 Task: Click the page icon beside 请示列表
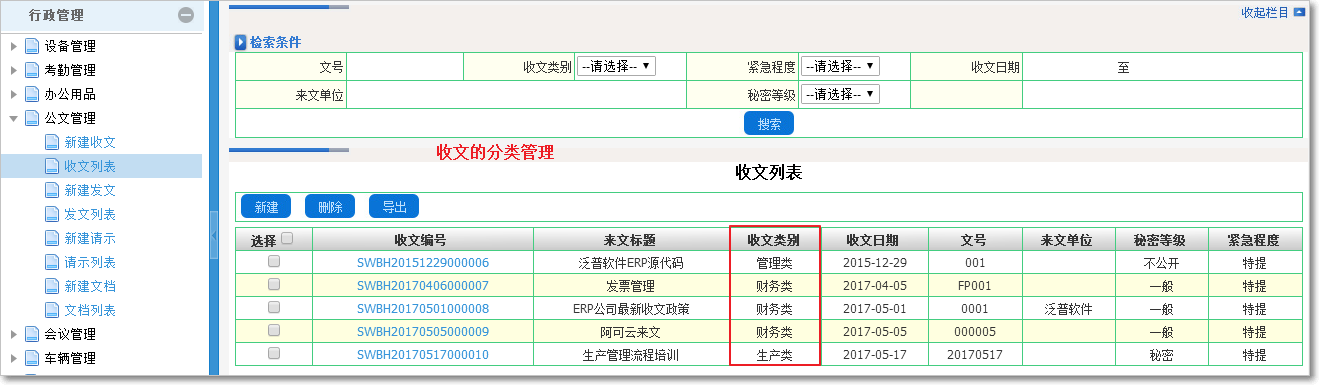[52, 262]
